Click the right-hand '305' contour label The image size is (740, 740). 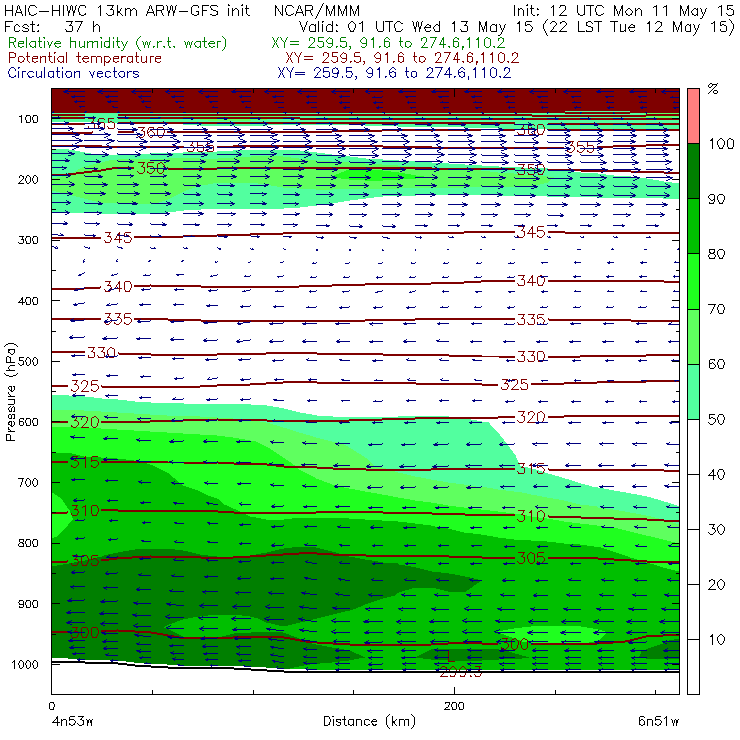point(531,558)
